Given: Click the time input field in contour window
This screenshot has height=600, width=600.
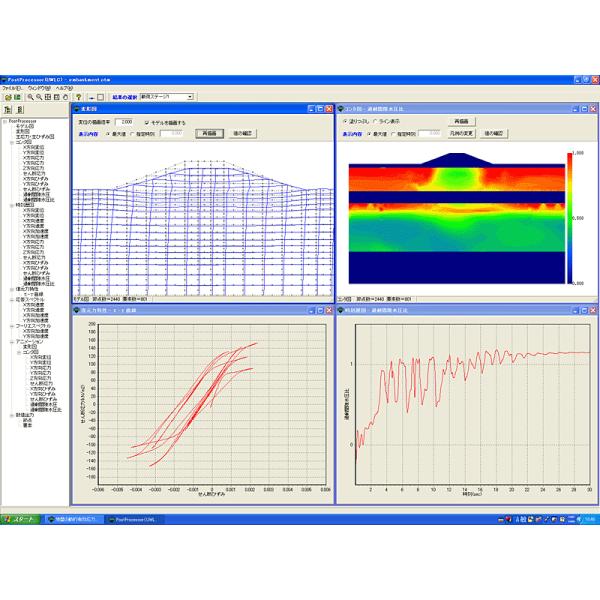Looking at the screenshot, I should click(430, 134).
